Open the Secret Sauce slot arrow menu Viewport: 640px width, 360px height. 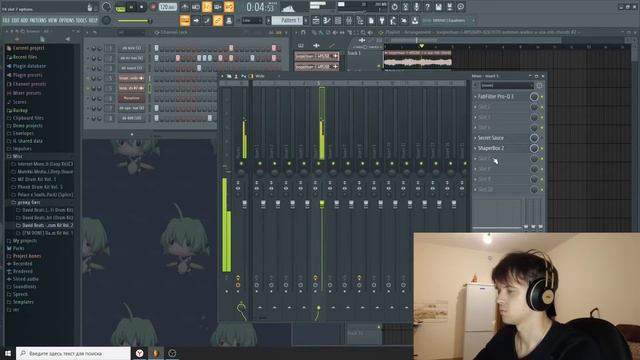tap(476, 138)
